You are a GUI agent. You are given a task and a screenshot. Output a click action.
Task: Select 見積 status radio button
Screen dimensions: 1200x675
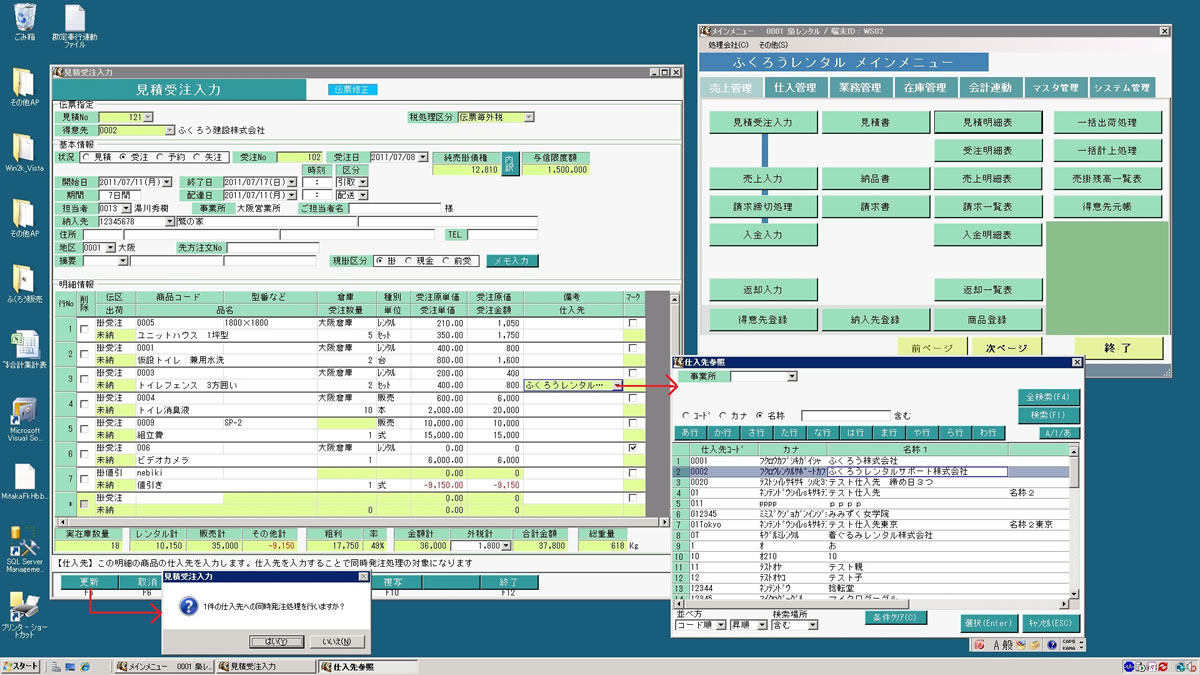click(x=88, y=157)
